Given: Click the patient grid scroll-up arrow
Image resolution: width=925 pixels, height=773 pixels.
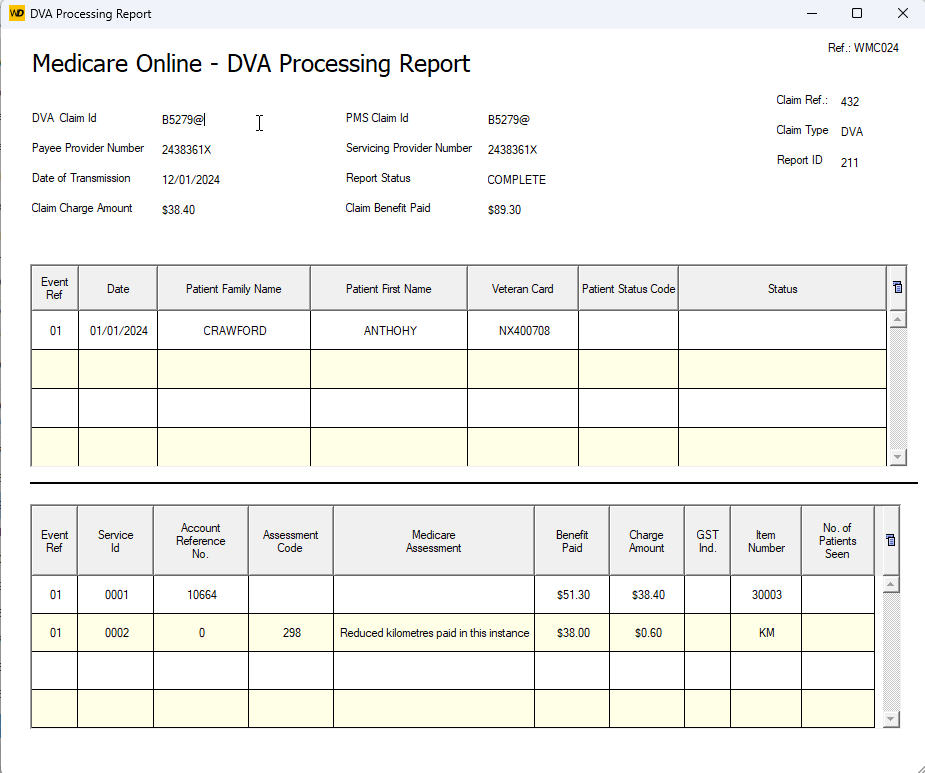Looking at the screenshot, I should click(897, 319).
